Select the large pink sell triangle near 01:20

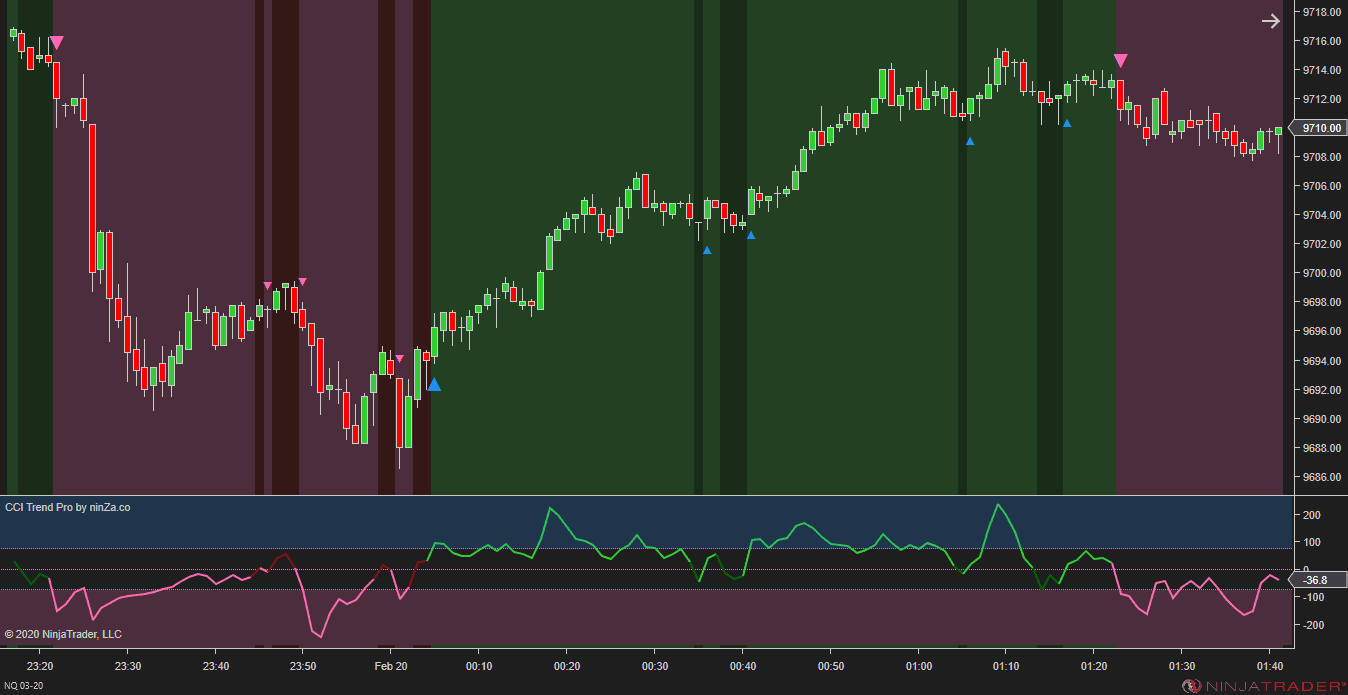pyautogui.click(x=1121, y=61)
